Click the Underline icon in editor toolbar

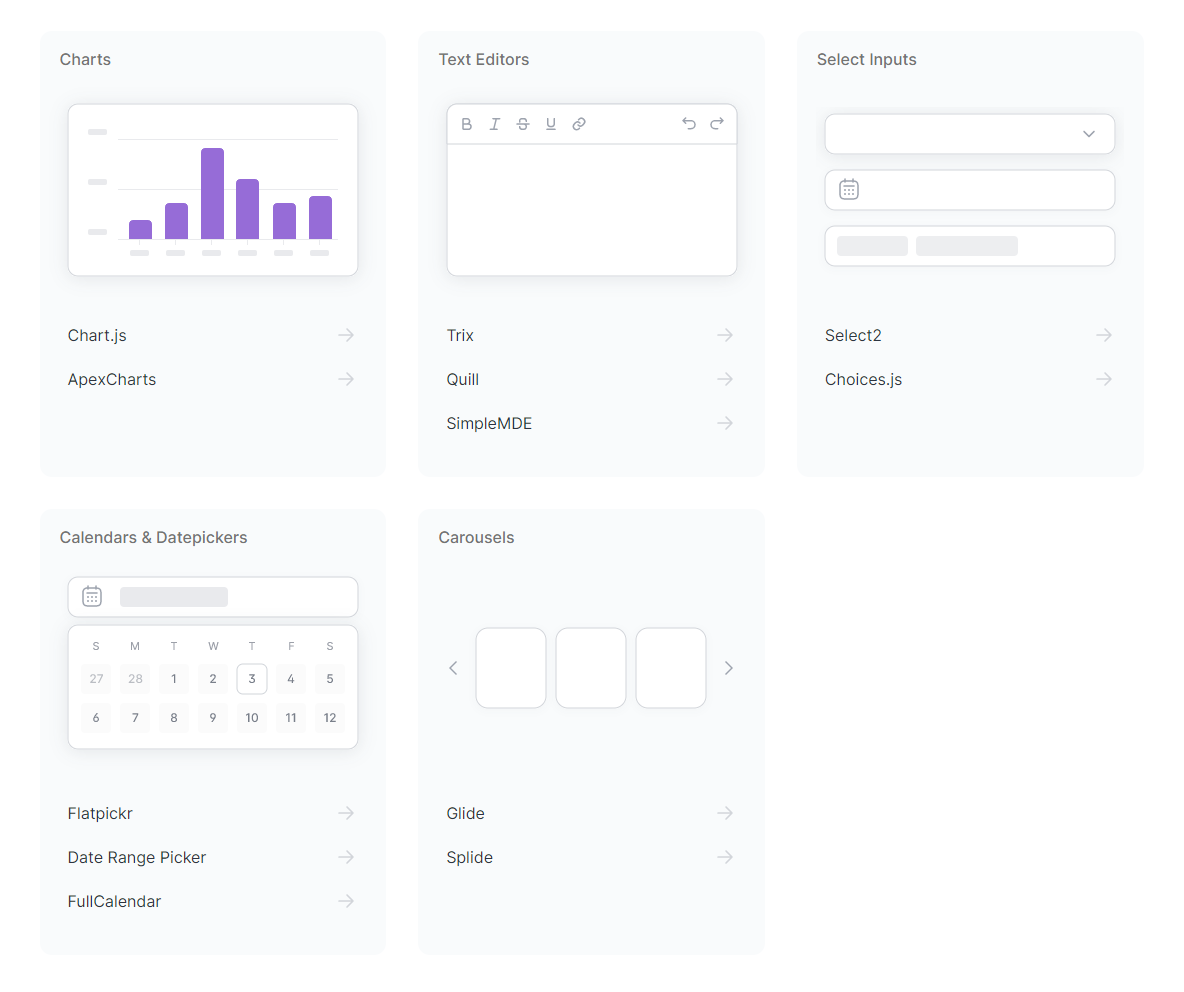(550, 124)
